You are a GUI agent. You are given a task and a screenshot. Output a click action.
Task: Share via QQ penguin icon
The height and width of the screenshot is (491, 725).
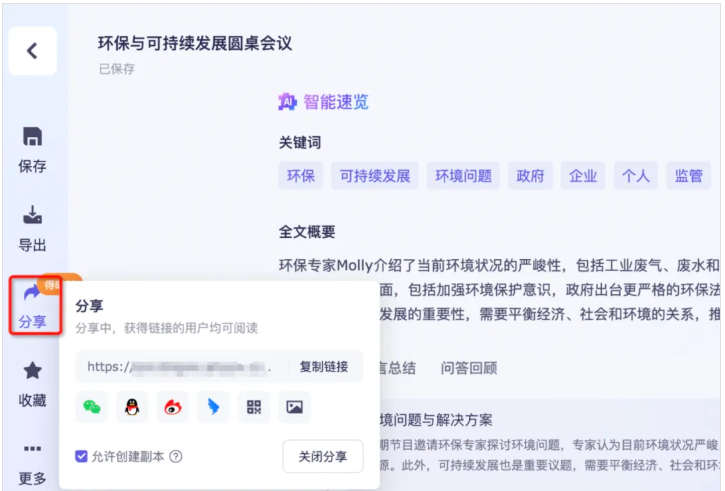[x=130, y=407]
